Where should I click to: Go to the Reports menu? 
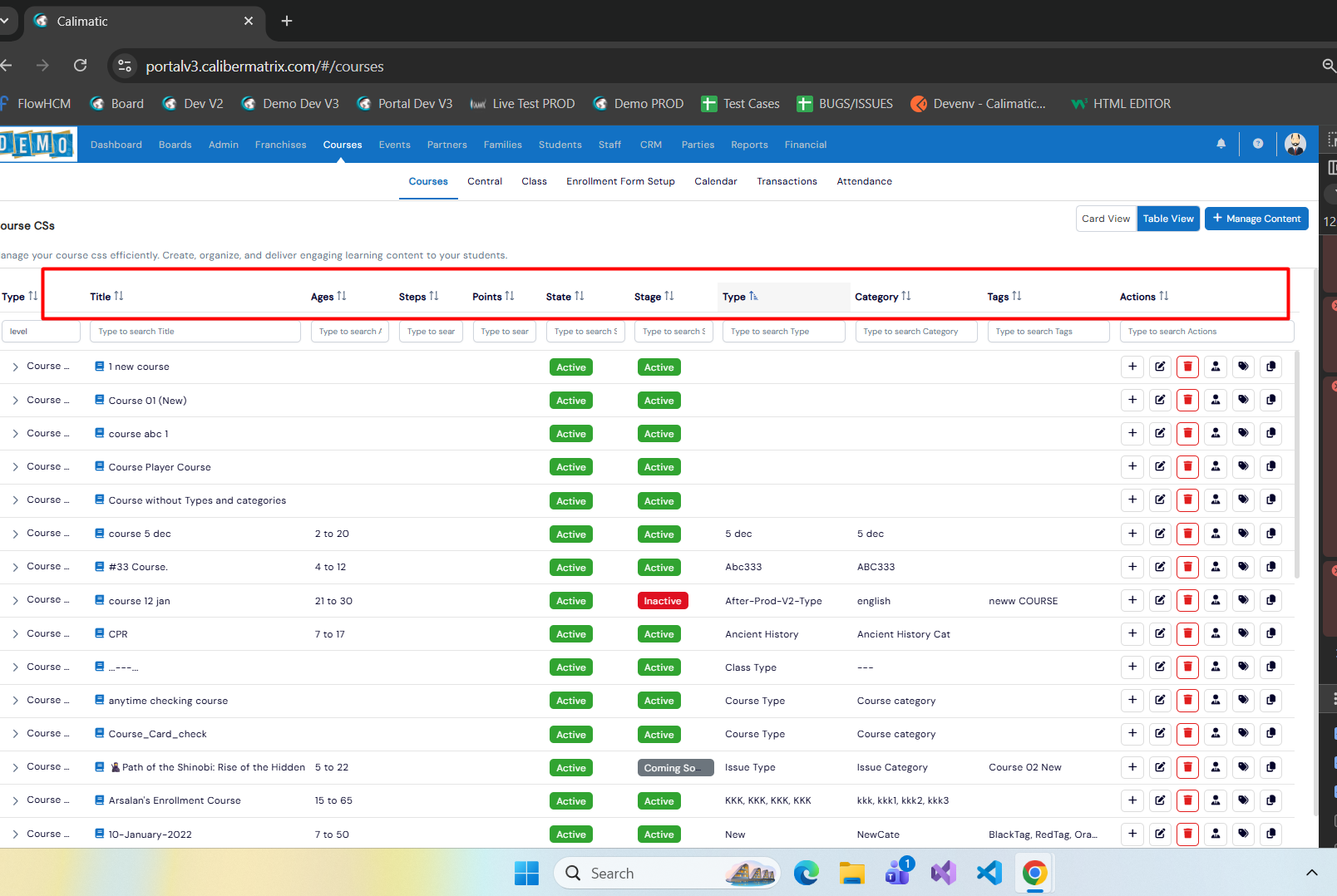coord(749,145)
